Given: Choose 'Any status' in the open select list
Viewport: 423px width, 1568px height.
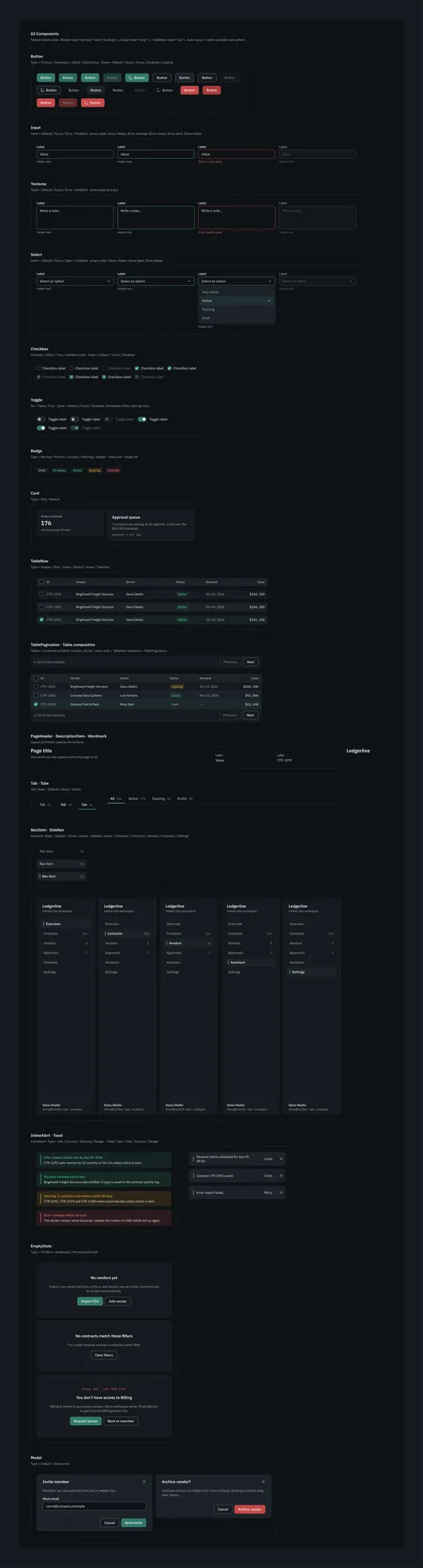Looking at the screenshot, I should [236, 292].
